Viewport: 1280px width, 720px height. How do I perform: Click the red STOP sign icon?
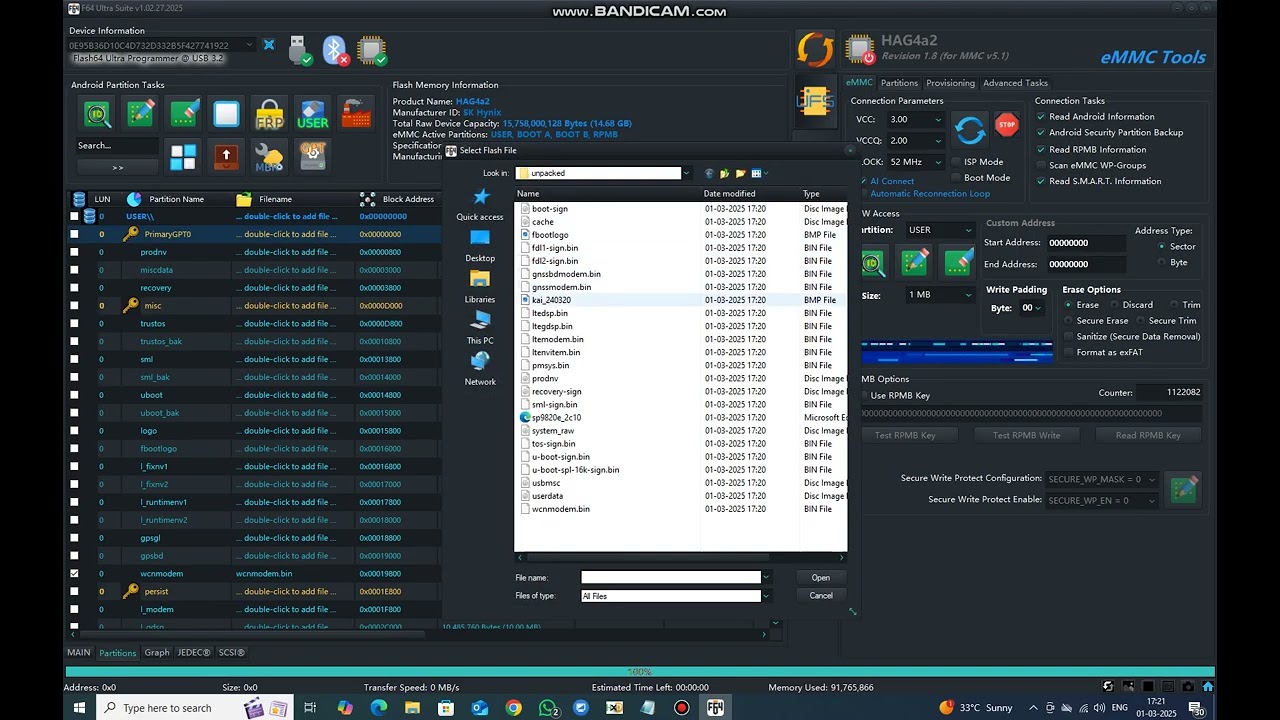click(1007, 126)
